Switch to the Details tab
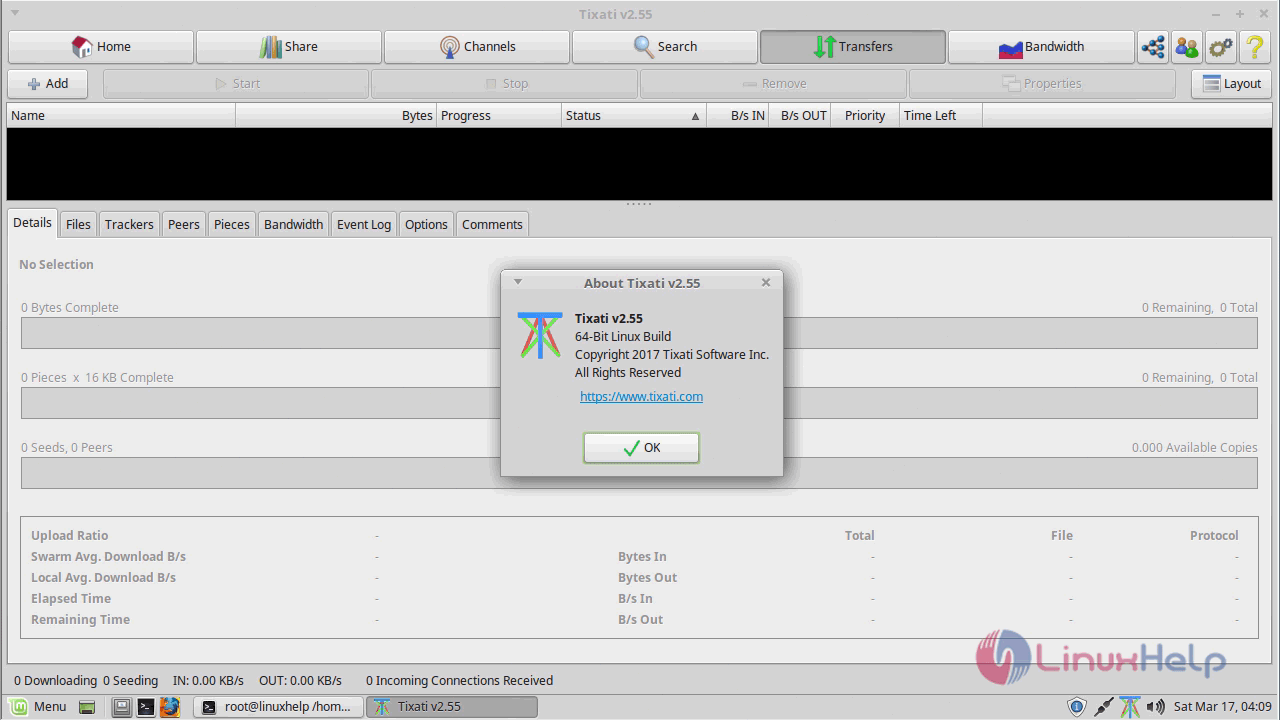This screenshot has height=720, width=1280. (33, 223)
